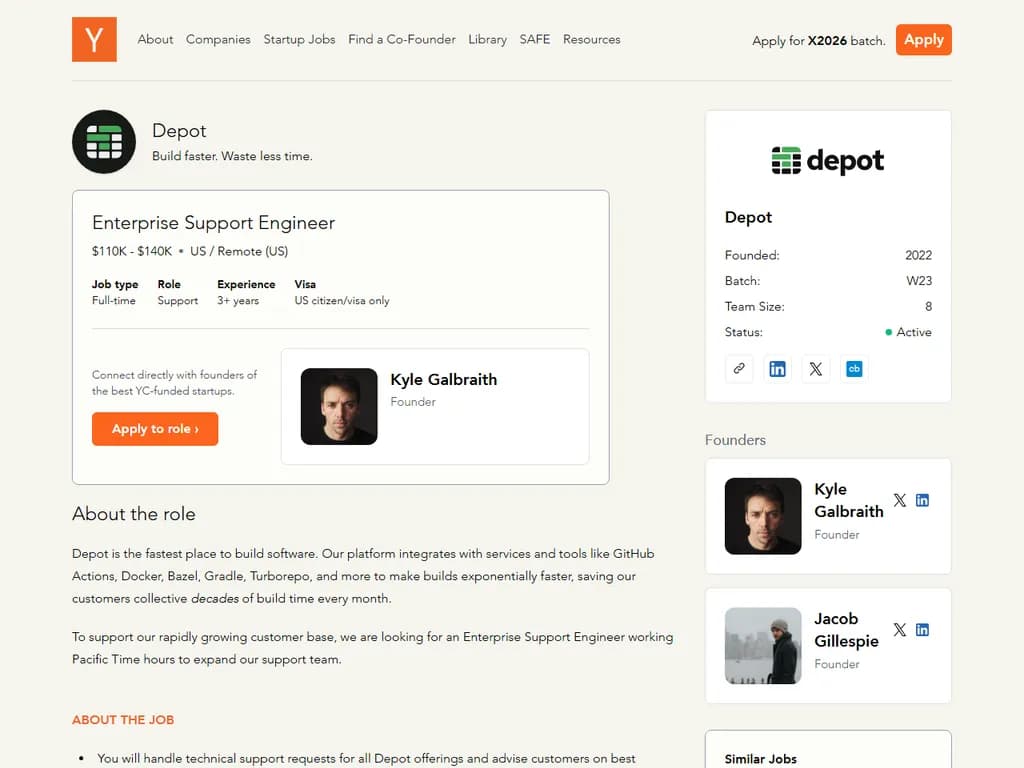Image resolution: width=1024 pixels, height=768 pixels.
Task: Open Jacob Gillespie's X profile icon
Action: (900, 629)
